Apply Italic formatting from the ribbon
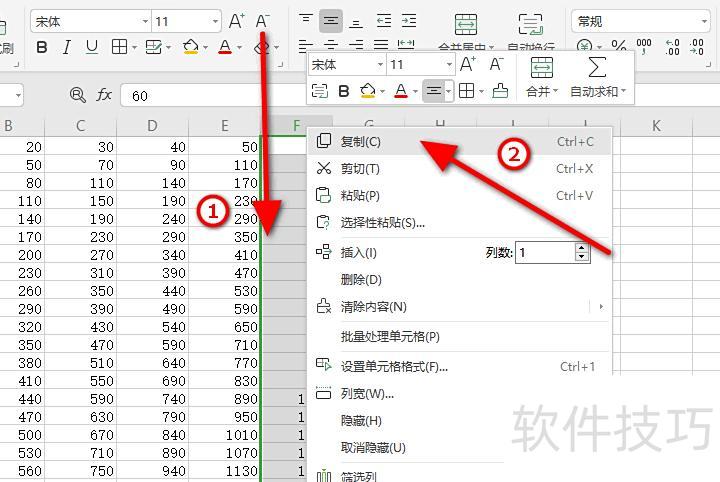Viewport: 720px width, 482px height. click(67, 47)
